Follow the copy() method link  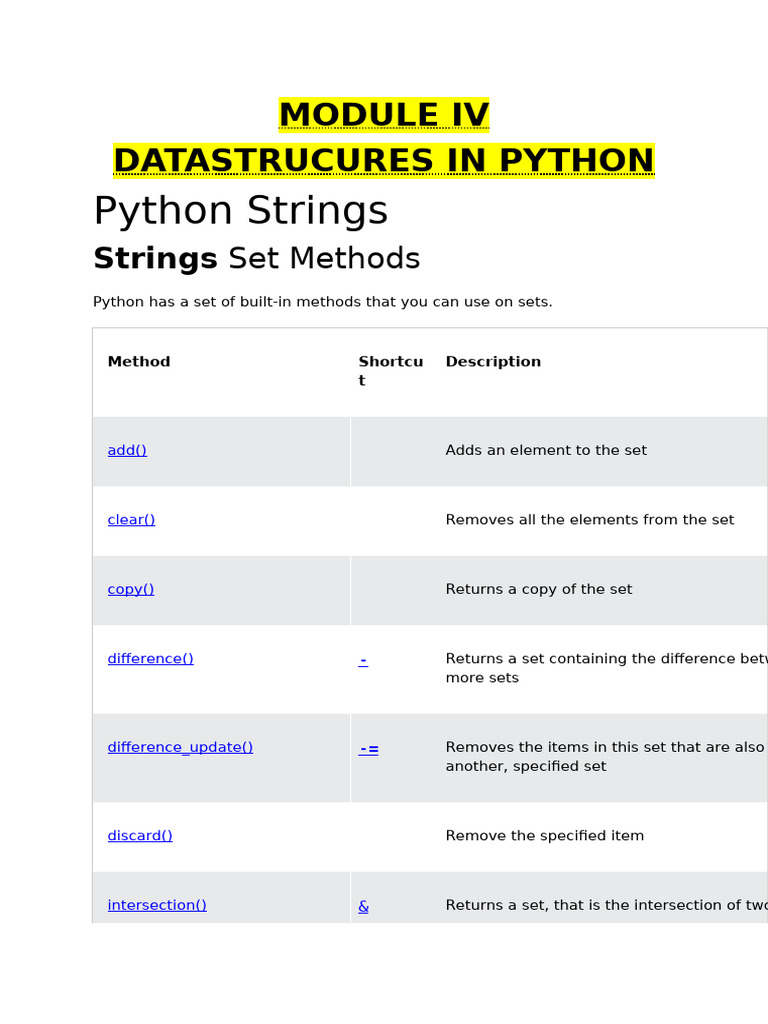point(131,590)
